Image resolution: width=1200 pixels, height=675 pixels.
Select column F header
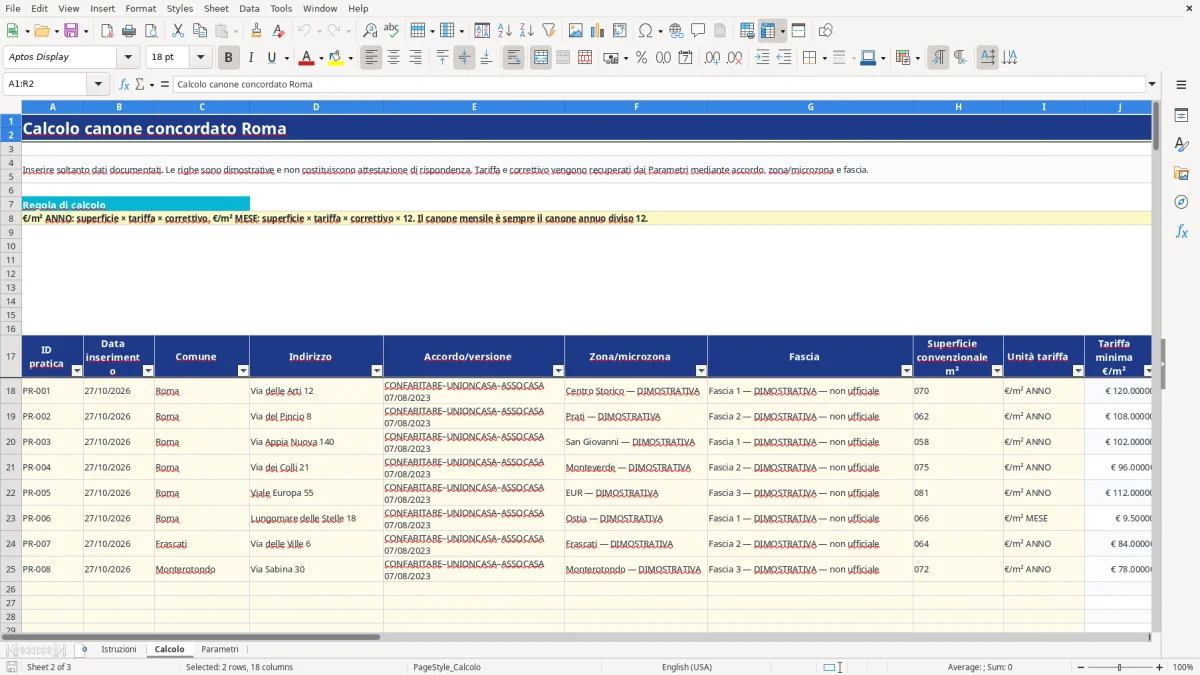coord(636,106)
